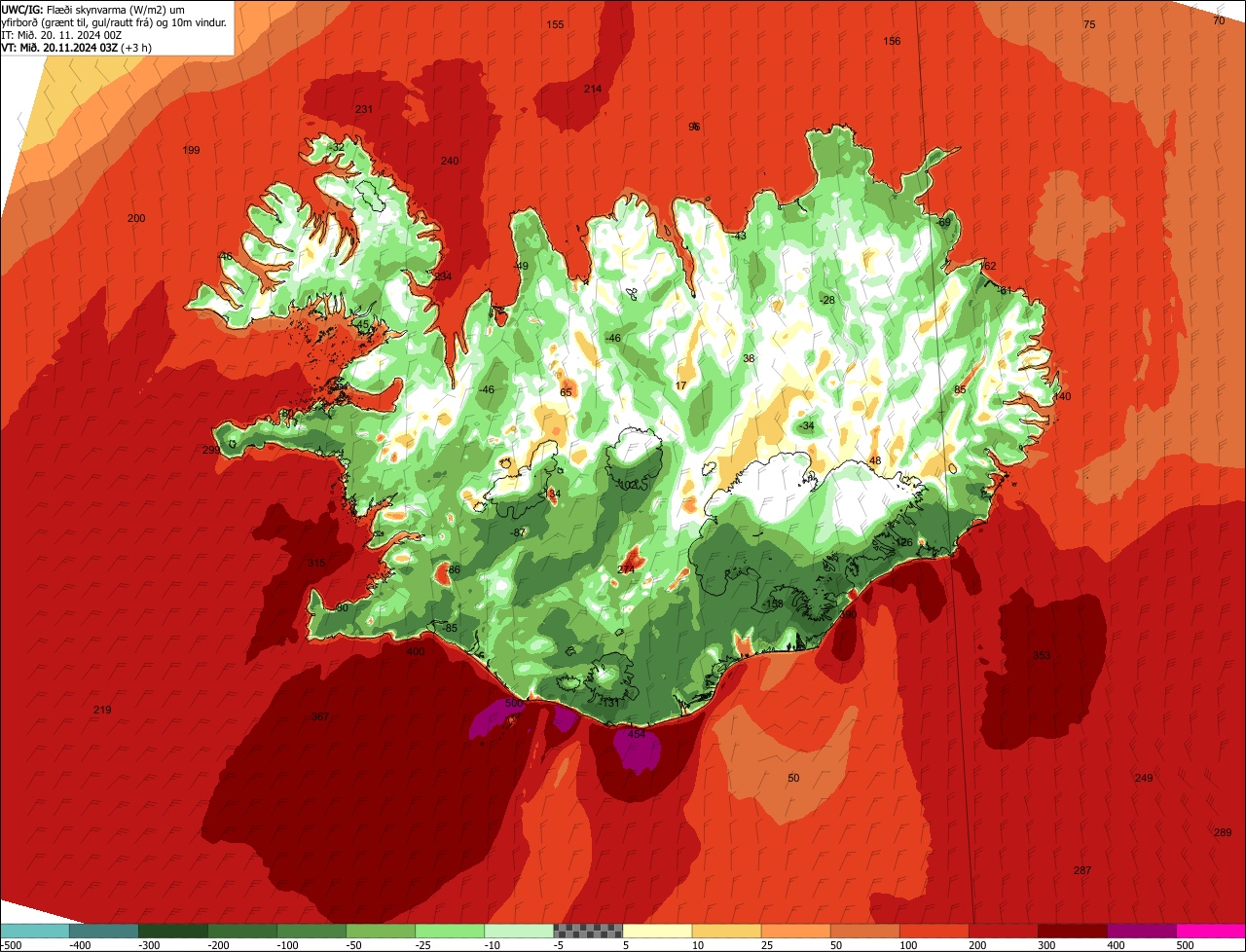Screen dimensions: 1246x952
Task: Pick the pale mint swatch between -10 and -5
Action: [x=519, y=931]
